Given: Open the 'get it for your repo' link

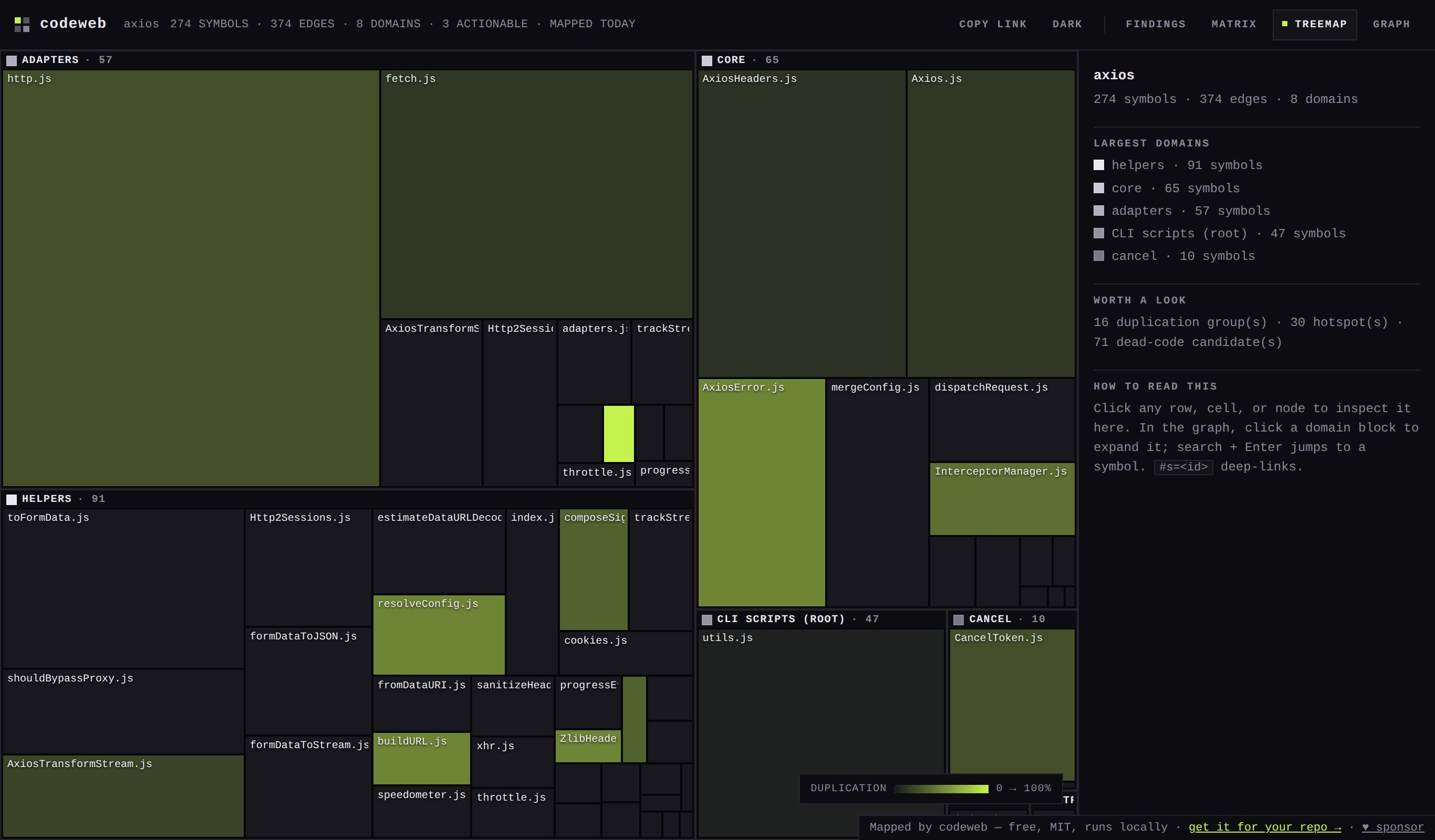Looking at the screenshot, I should (x=1264, y=827).
